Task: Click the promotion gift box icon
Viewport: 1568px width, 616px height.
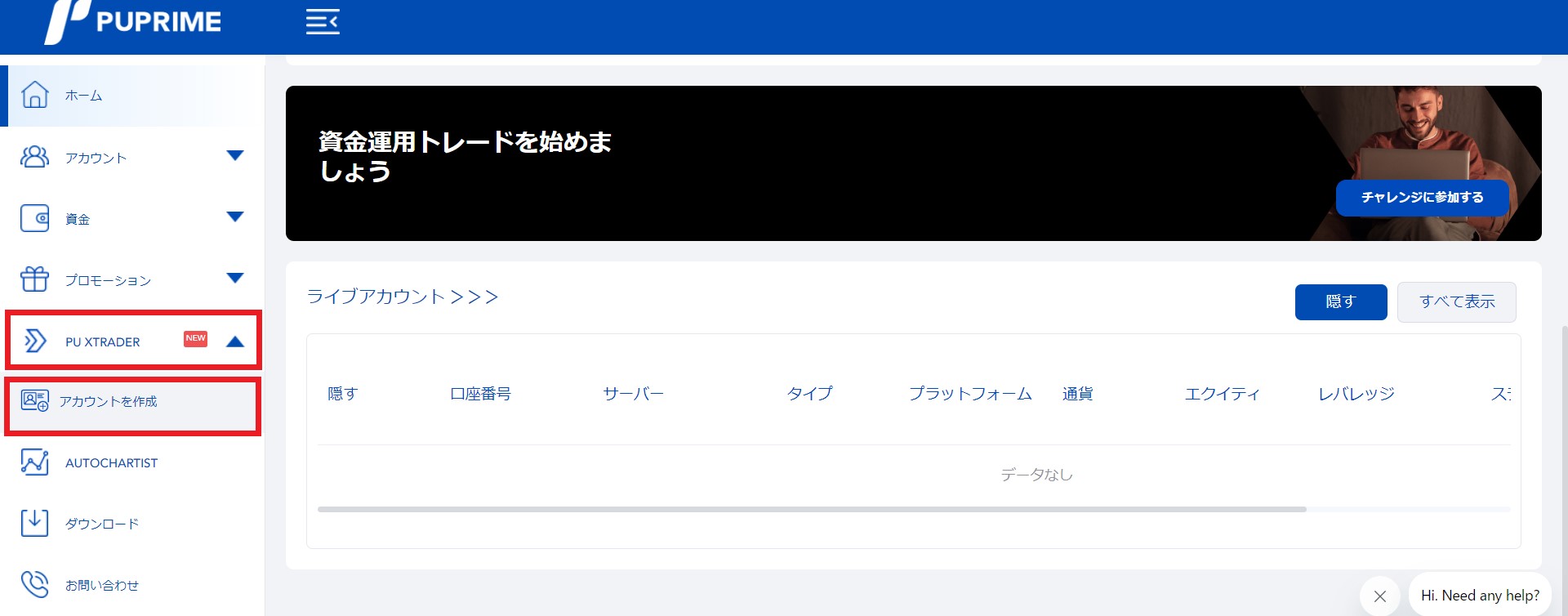Action: click(34, 279)
